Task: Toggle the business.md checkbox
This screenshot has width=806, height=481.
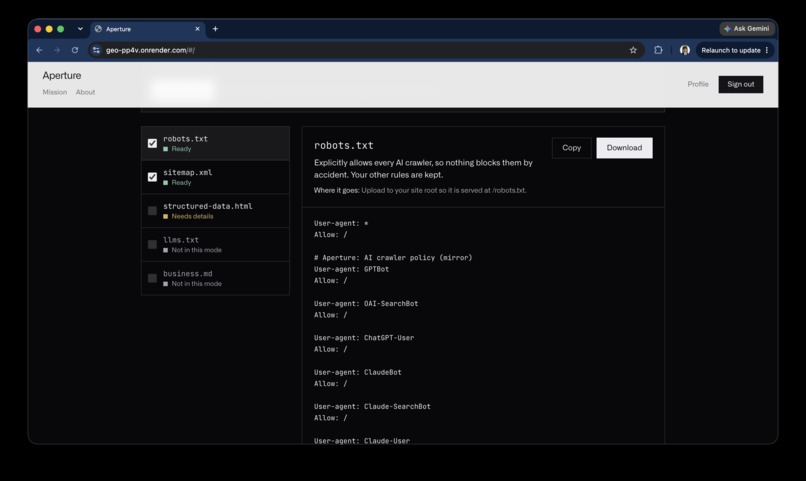Action: (152, 278)
